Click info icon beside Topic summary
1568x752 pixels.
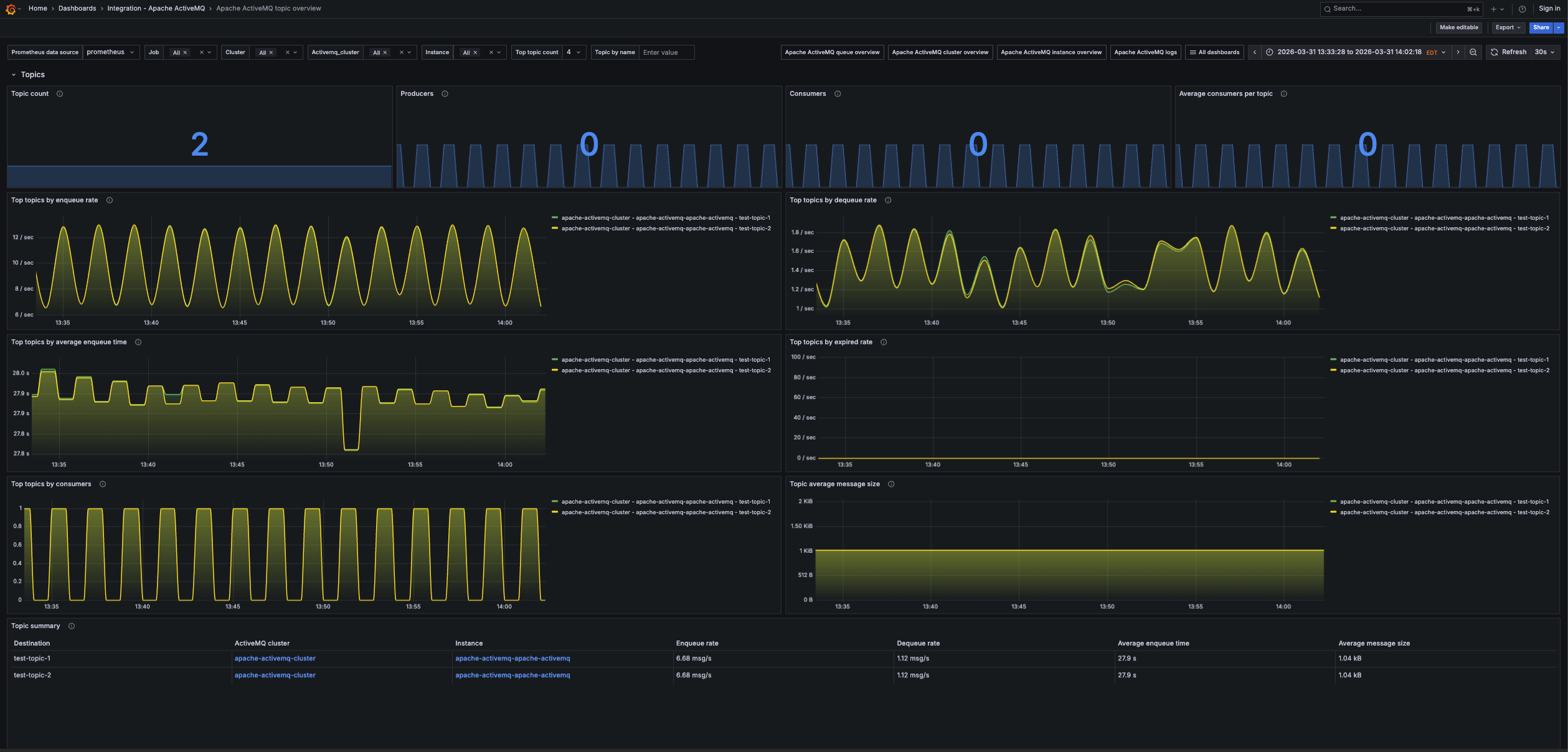[72, 626]
